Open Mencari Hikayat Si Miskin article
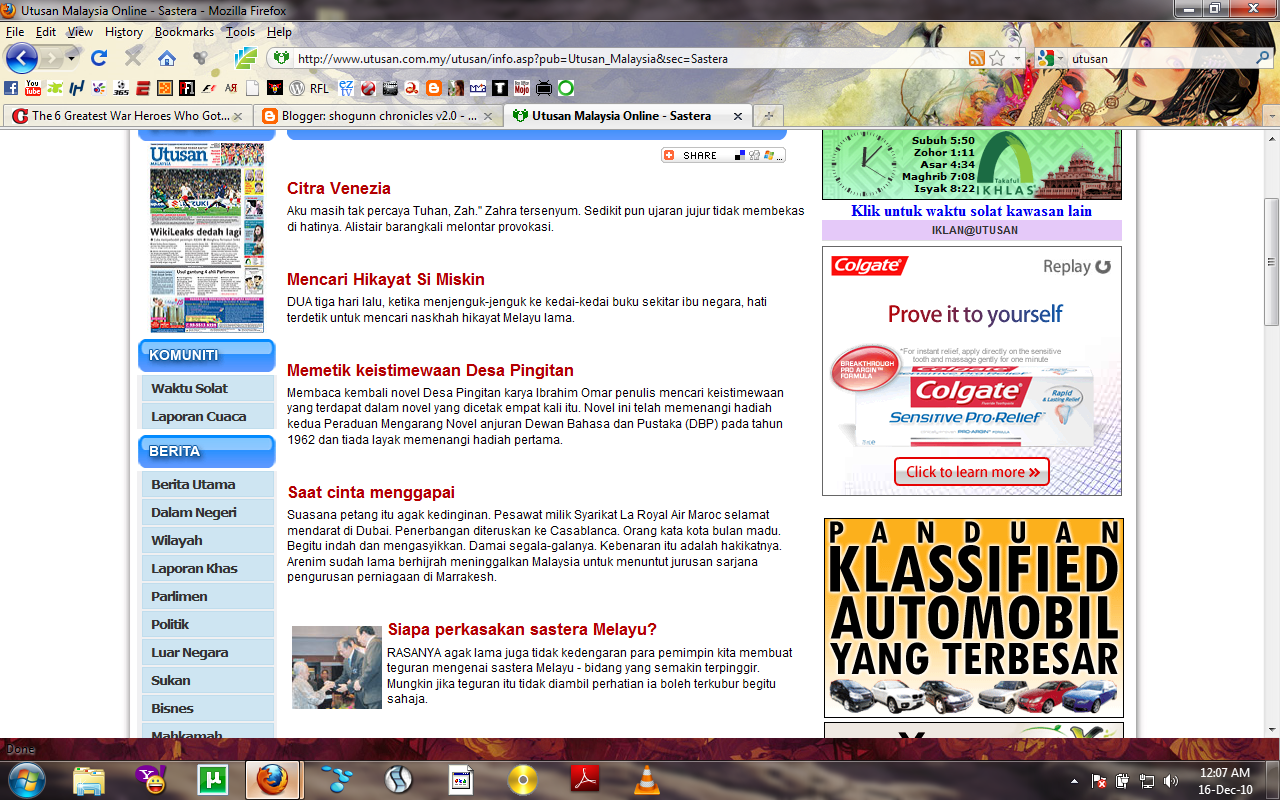This screenshot has height=801, width=1281. 386,279
